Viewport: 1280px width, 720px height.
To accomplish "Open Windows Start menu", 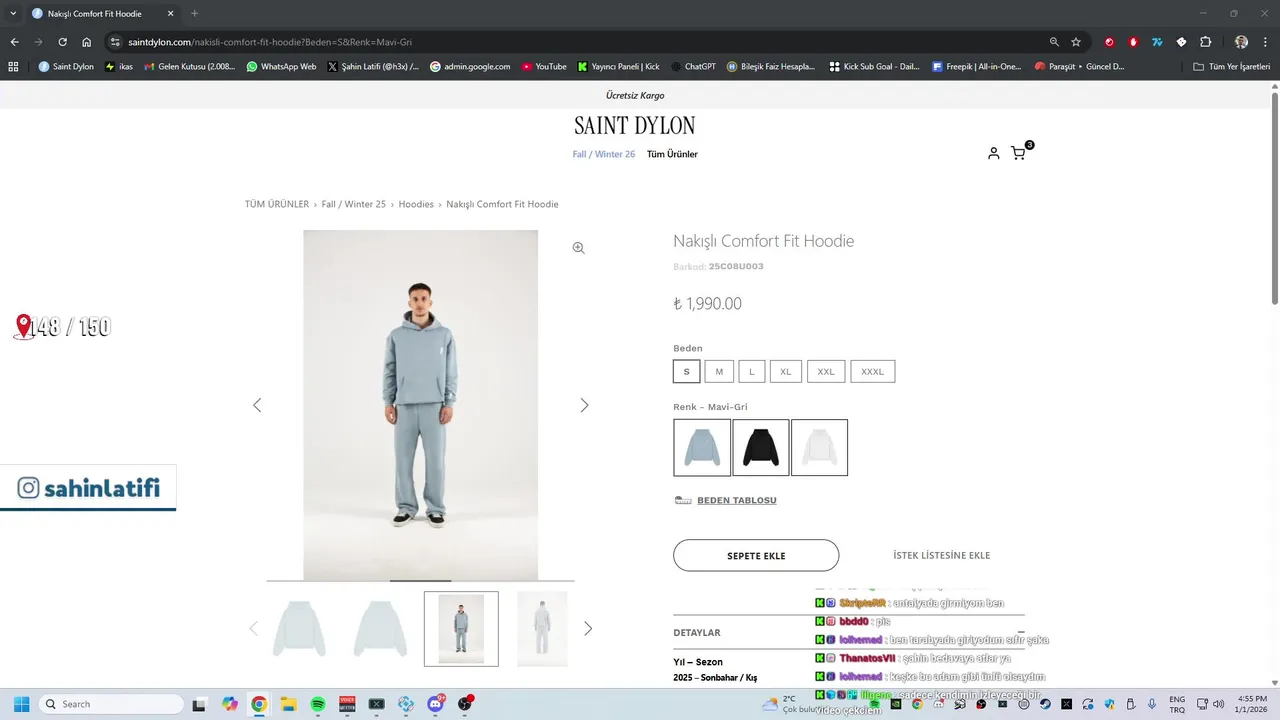I will tap(21, 704).
